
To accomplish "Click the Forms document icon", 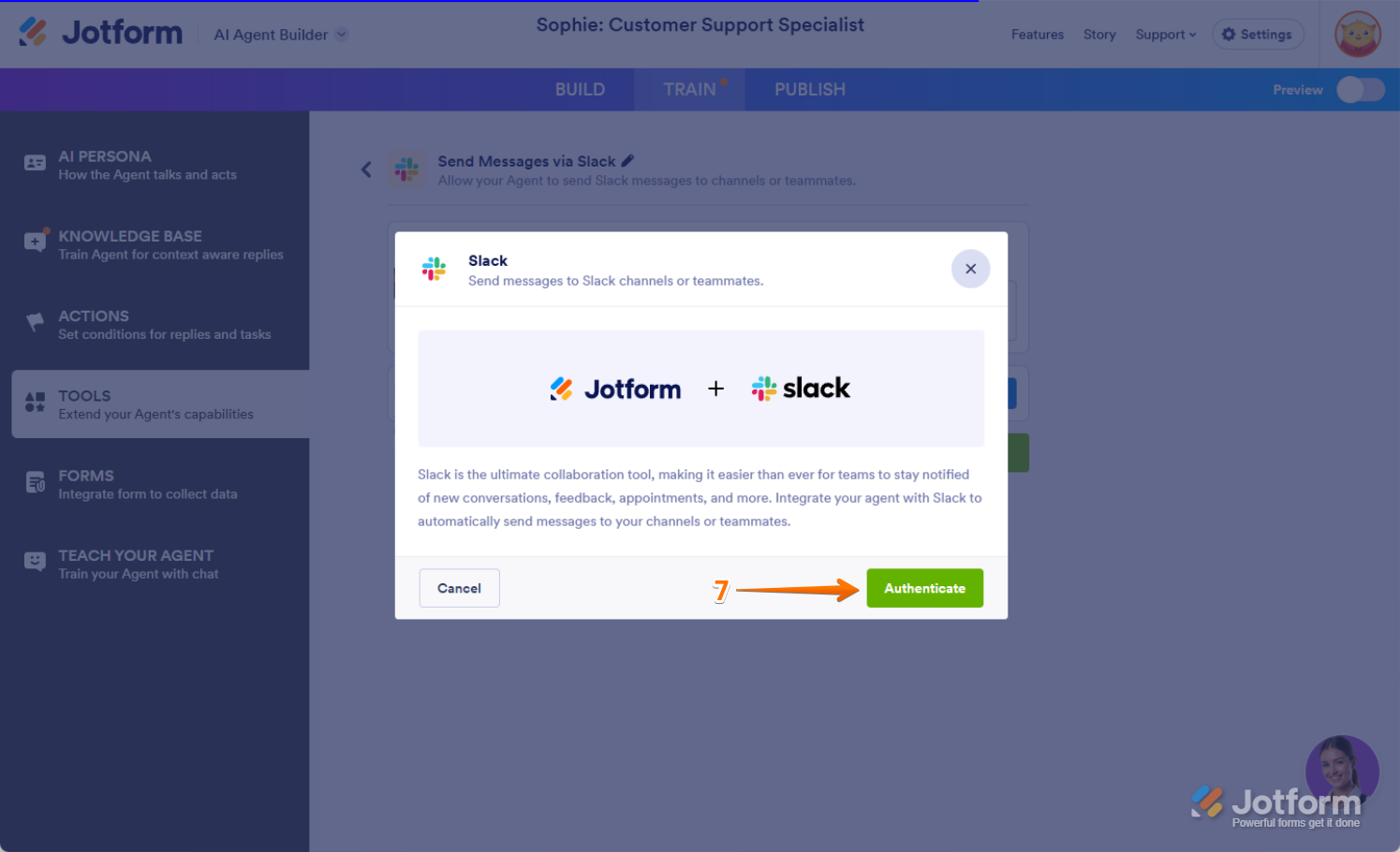I will pyautogui.click(x=35, y=482).
